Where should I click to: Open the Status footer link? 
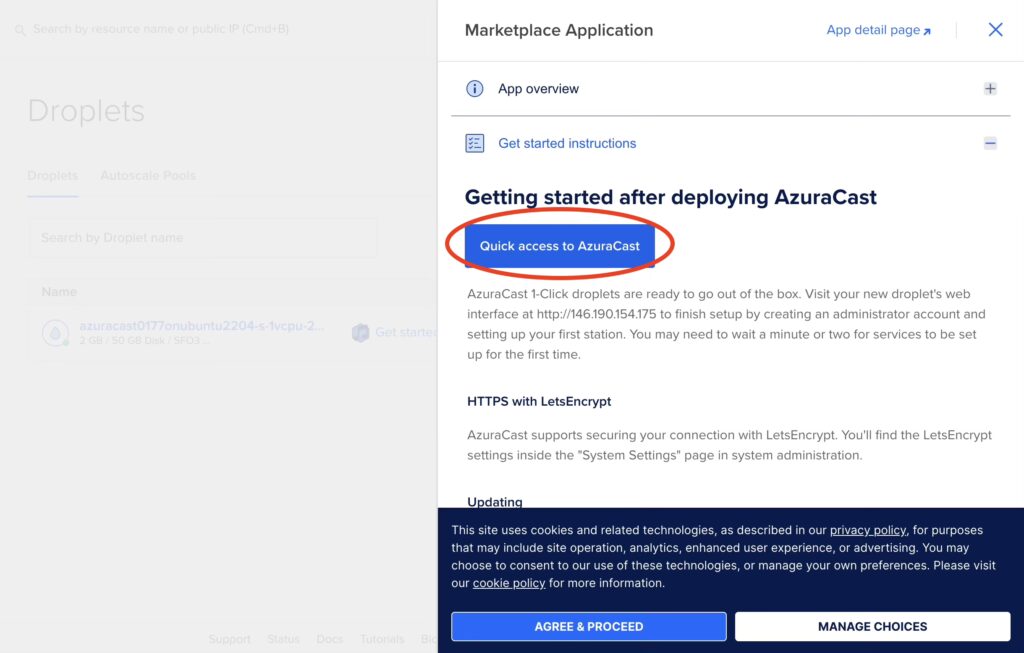point(283,639)
